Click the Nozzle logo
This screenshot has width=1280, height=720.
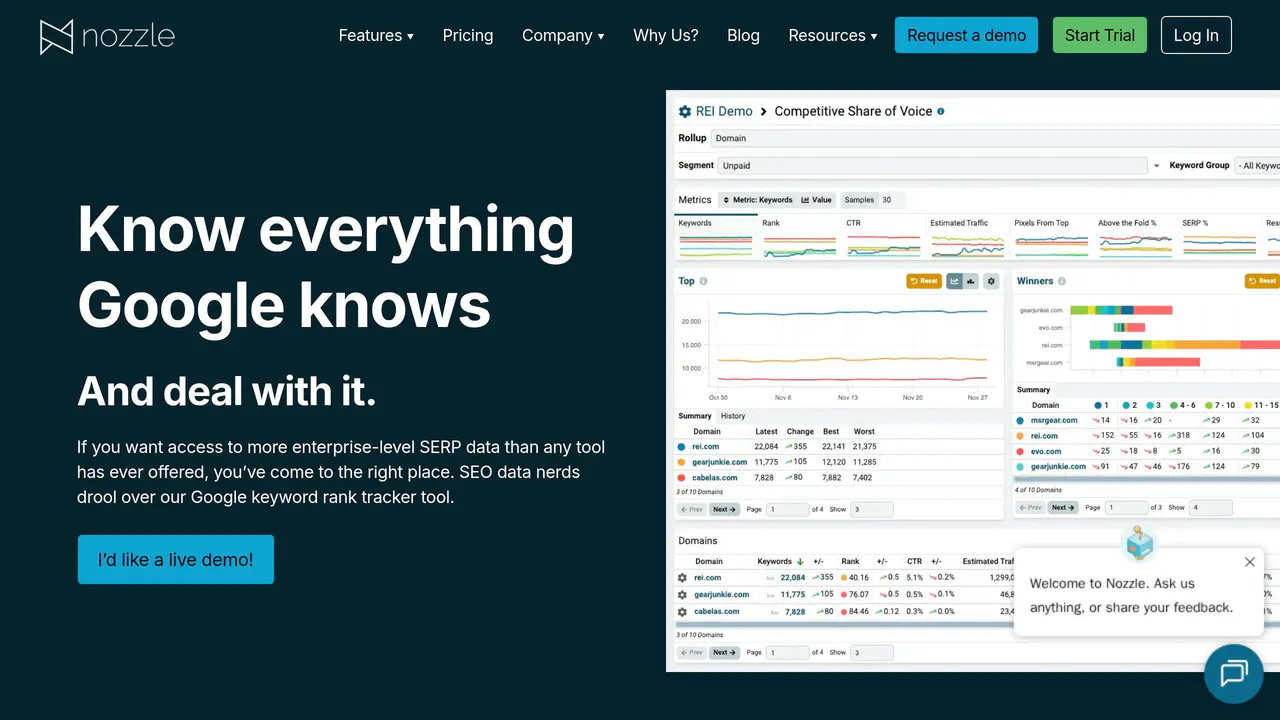point(107,36)
